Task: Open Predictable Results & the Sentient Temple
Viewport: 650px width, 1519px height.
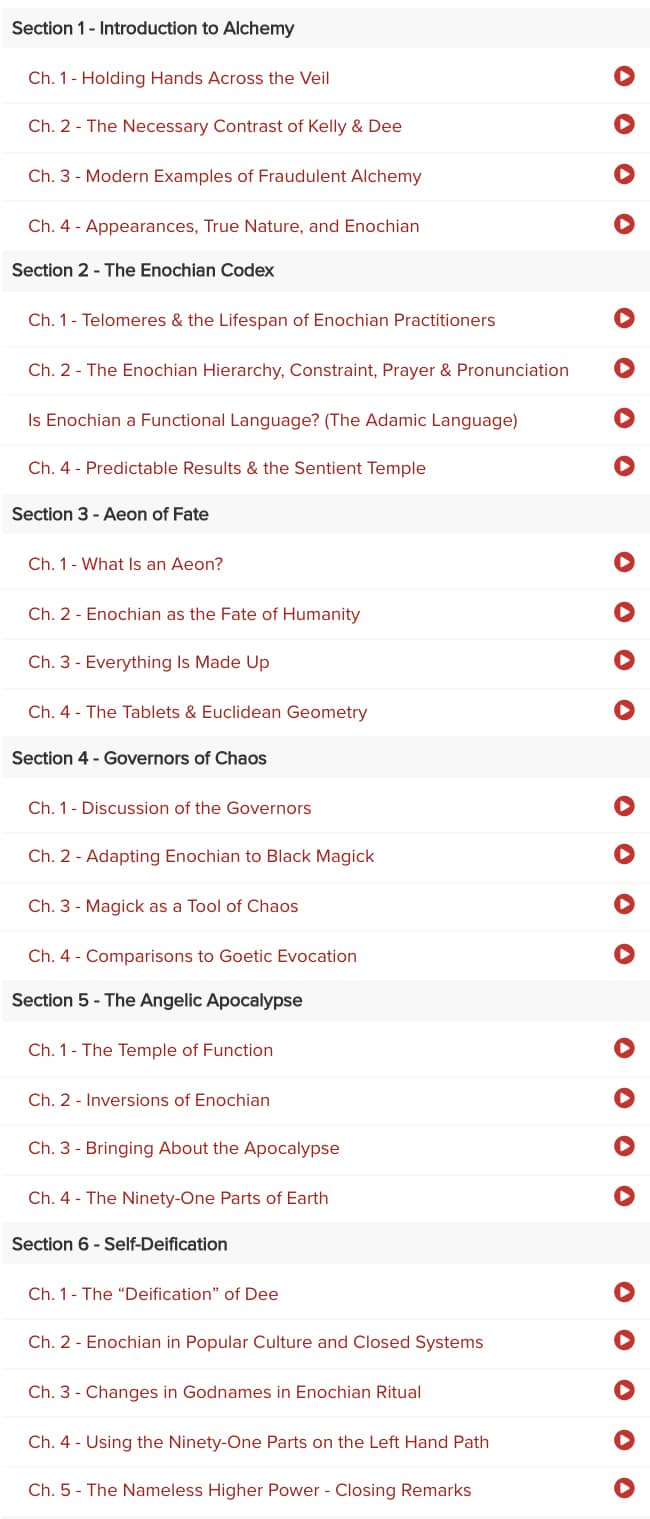Action: 227,468
